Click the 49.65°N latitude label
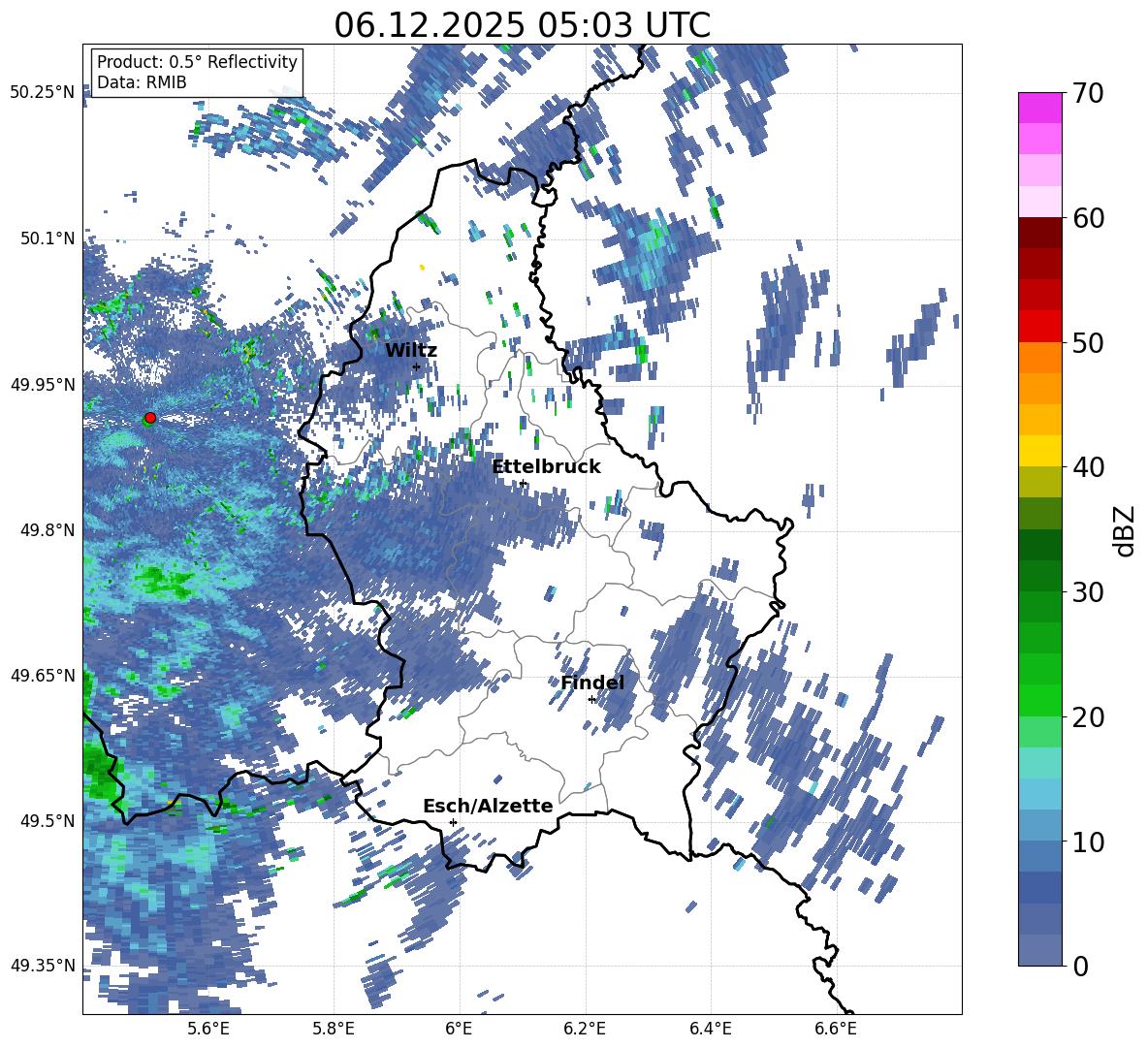Image resolution: width=1148 pixels, height=1048 pixels. pos(43,675)
